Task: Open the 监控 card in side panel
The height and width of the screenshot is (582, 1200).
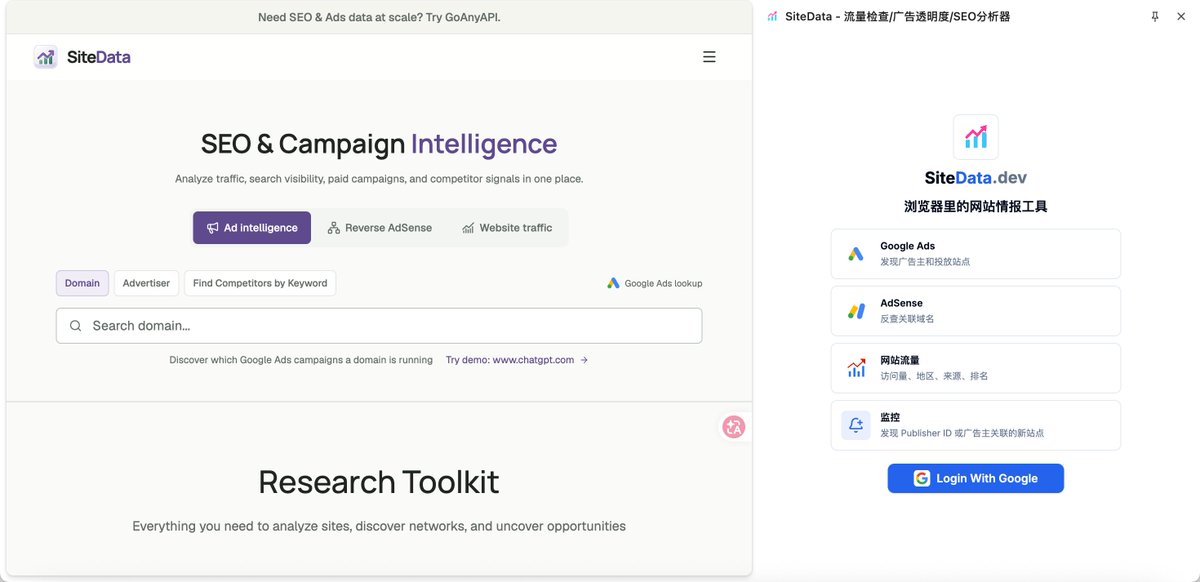Action: tap(976, 425)
